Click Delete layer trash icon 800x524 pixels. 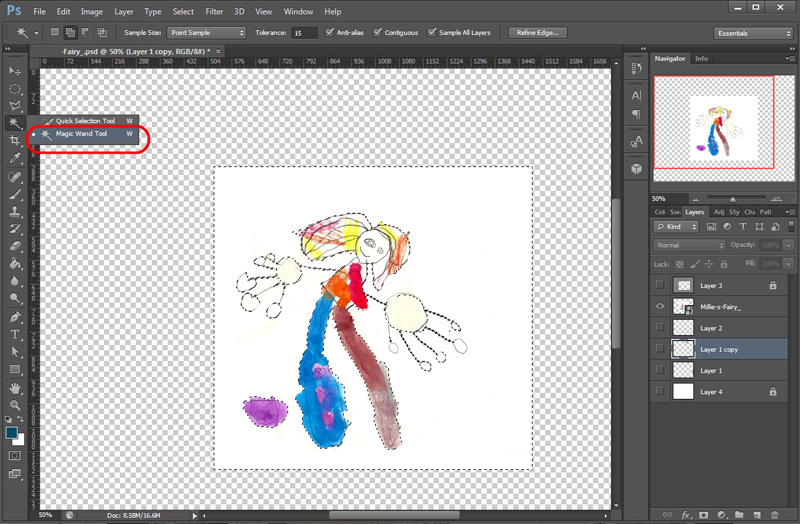[774, 515]
